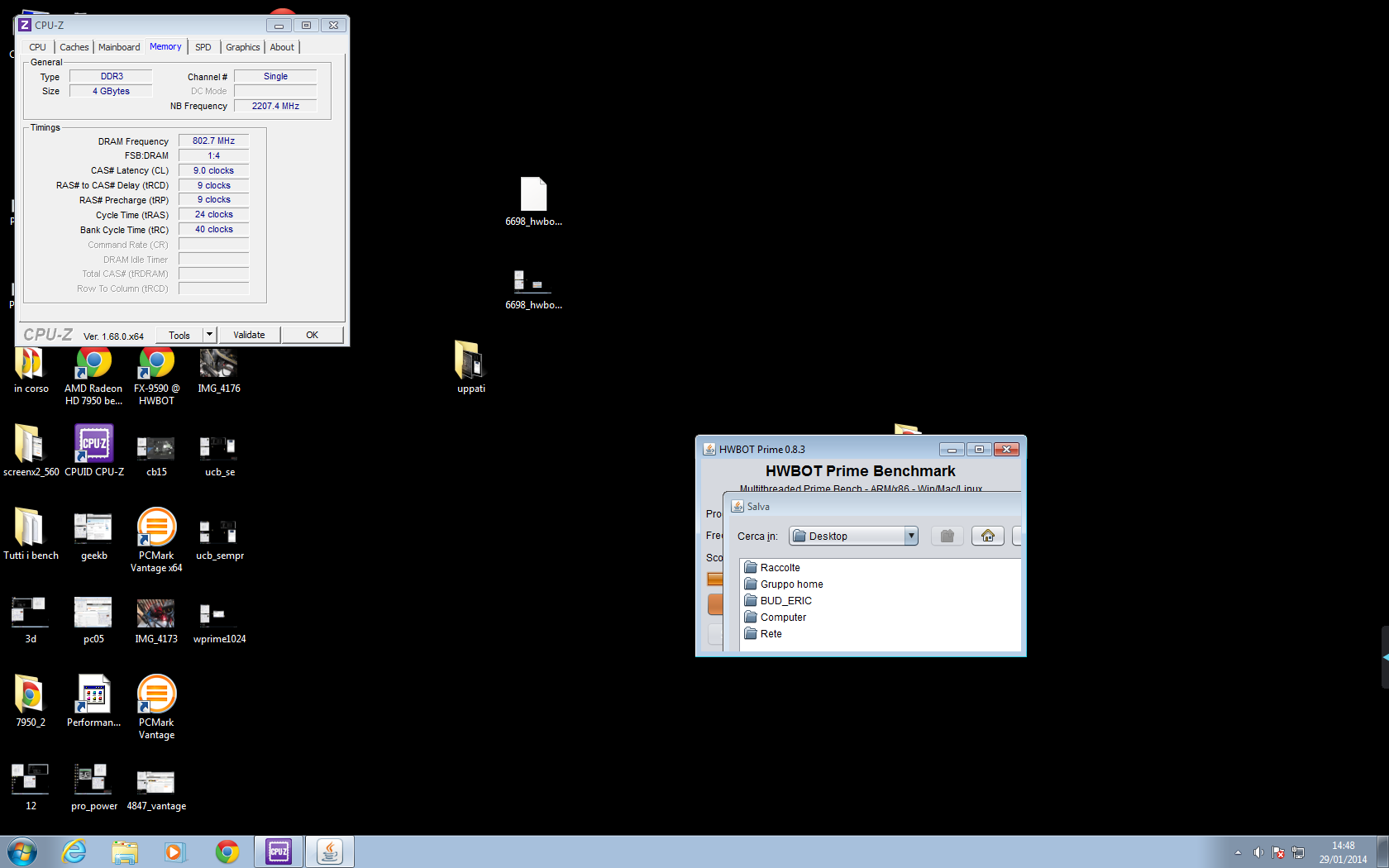
Task: Open Windows Explorer from taskbar
Action: pos(125,851)
